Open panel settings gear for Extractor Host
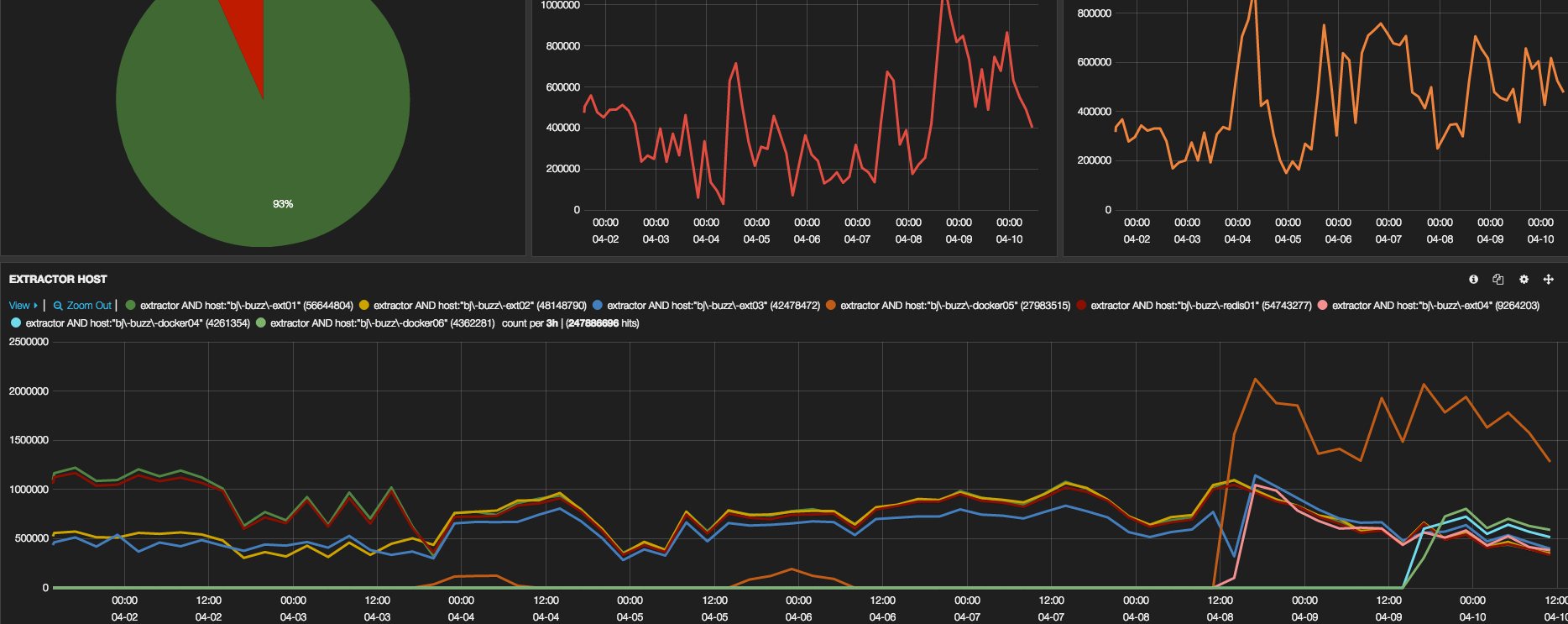Viewport: 1568px width, 624px height. (1524, 280)
